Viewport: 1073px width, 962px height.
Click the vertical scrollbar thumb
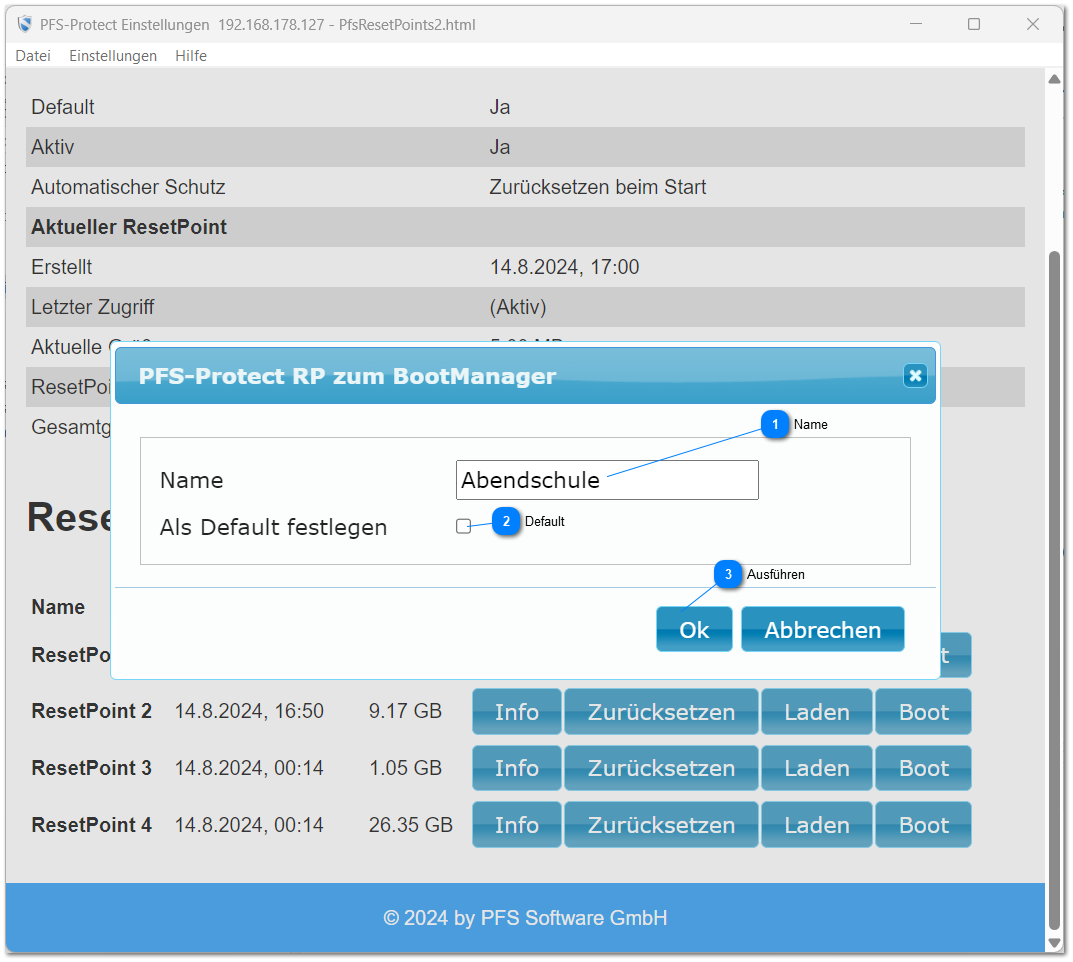1053,590
